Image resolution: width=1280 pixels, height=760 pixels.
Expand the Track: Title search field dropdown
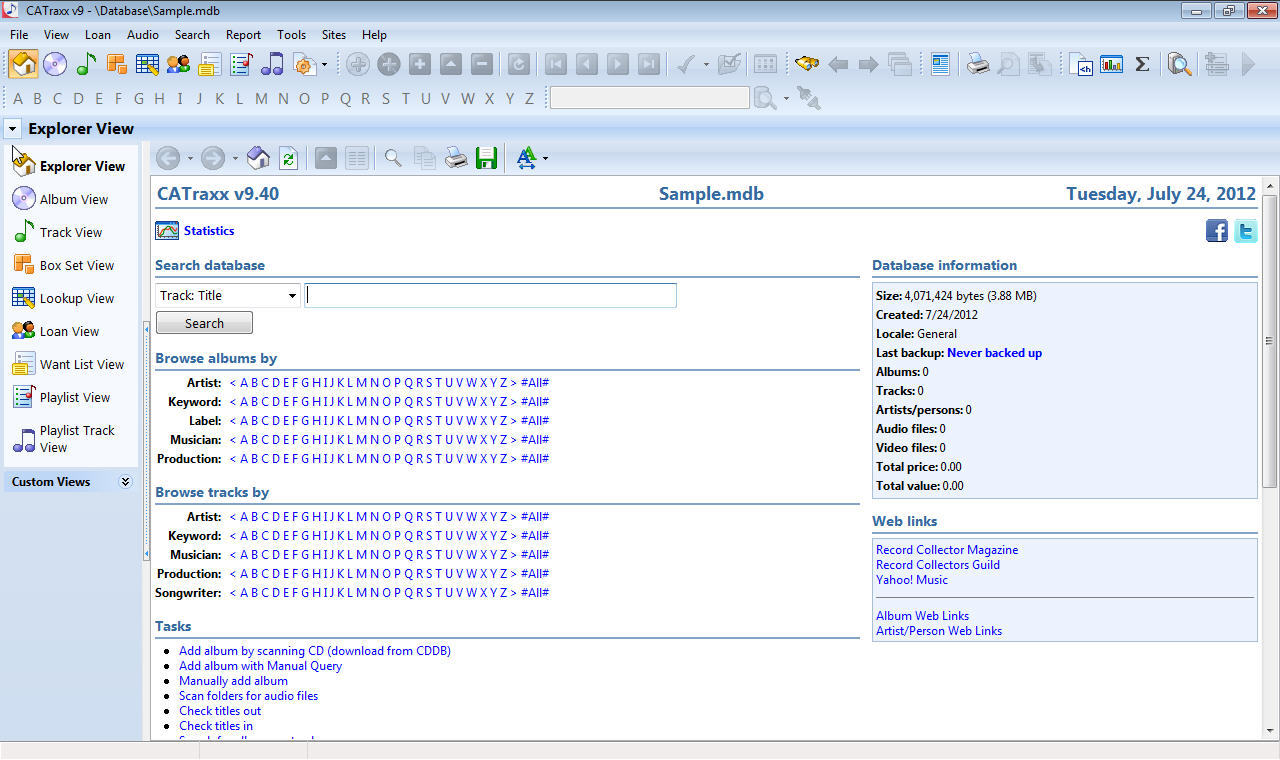point(292,295)
